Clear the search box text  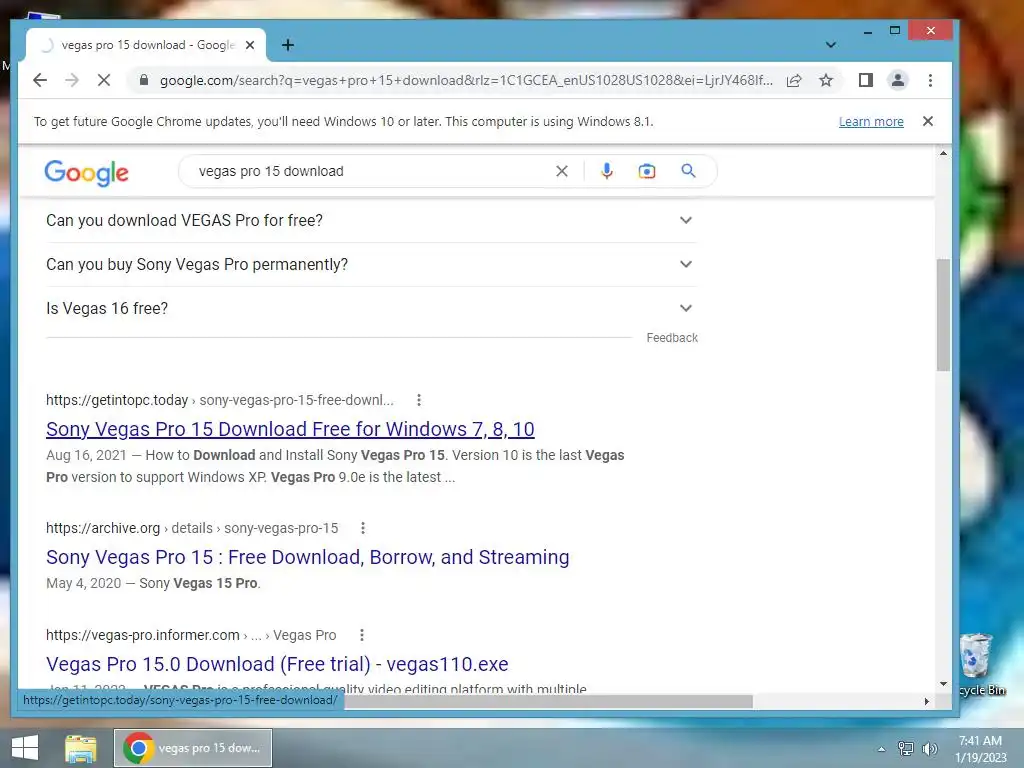point(562,171)
